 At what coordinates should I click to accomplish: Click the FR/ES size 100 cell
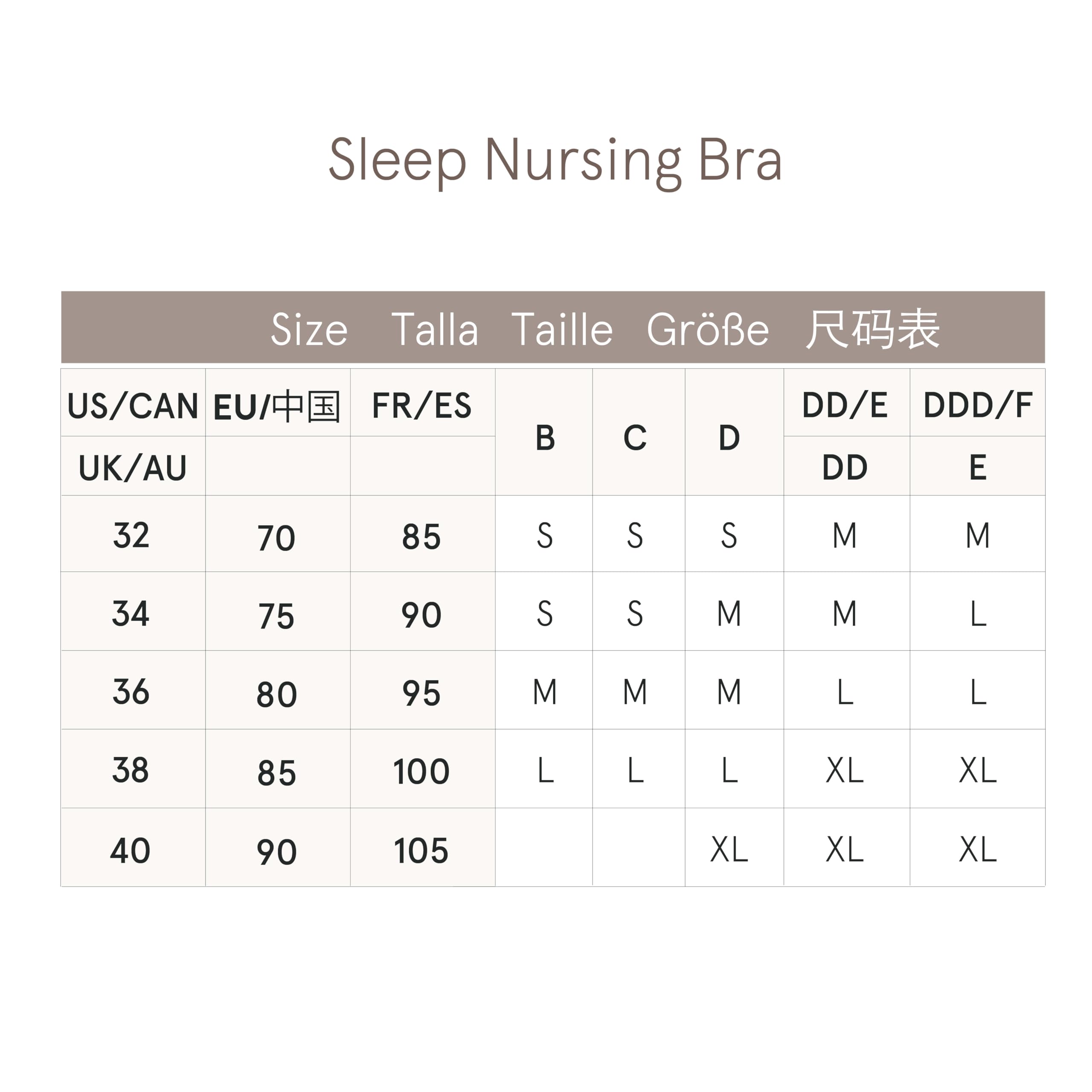(x=421, y=771)
